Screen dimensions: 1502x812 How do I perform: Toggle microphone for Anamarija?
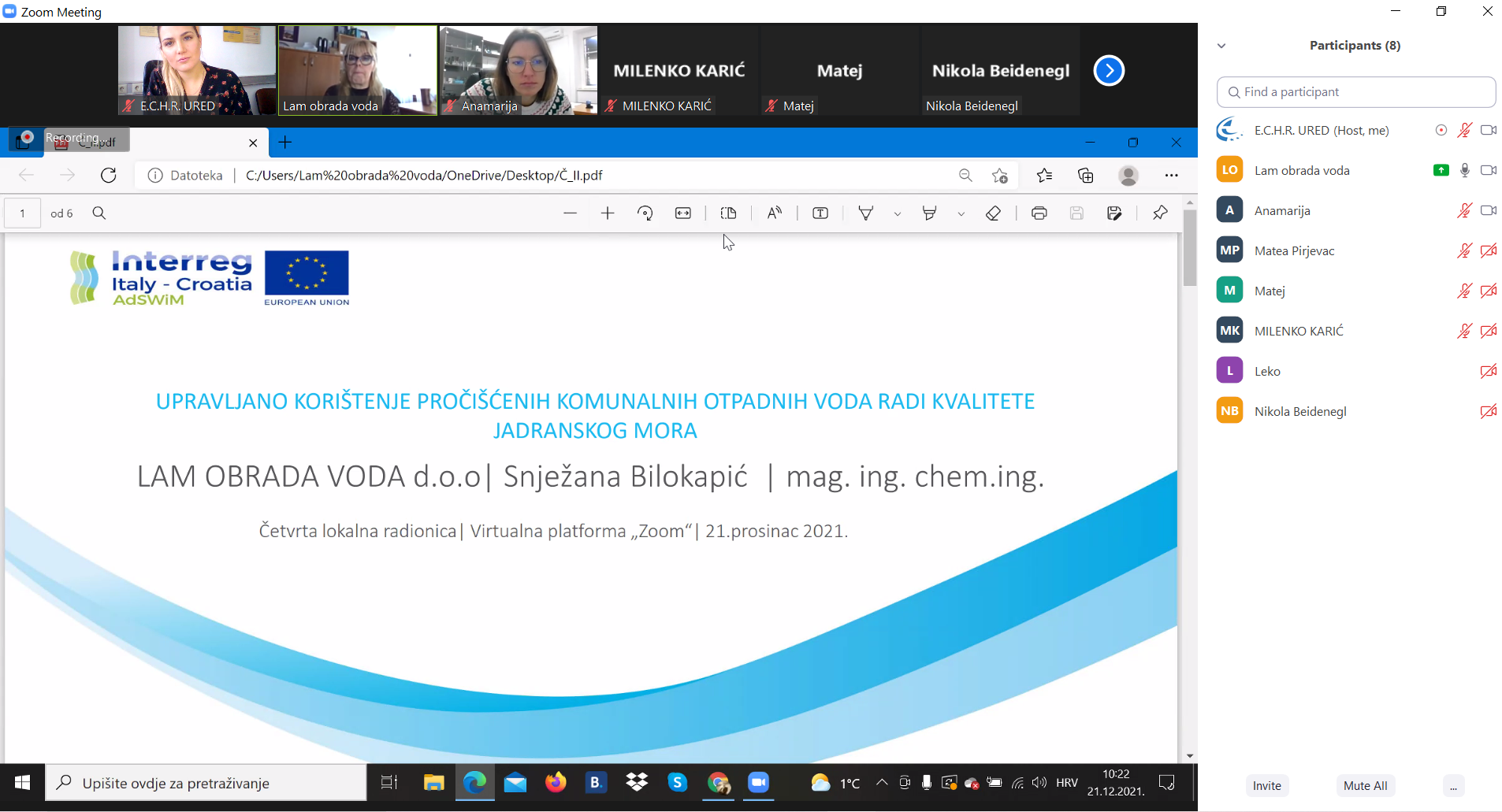click(1464, 210)
